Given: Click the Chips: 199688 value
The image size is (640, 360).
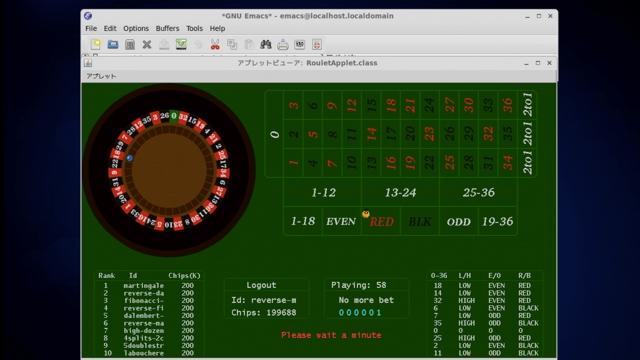Looking at the screenshot, I should [264, 313].
